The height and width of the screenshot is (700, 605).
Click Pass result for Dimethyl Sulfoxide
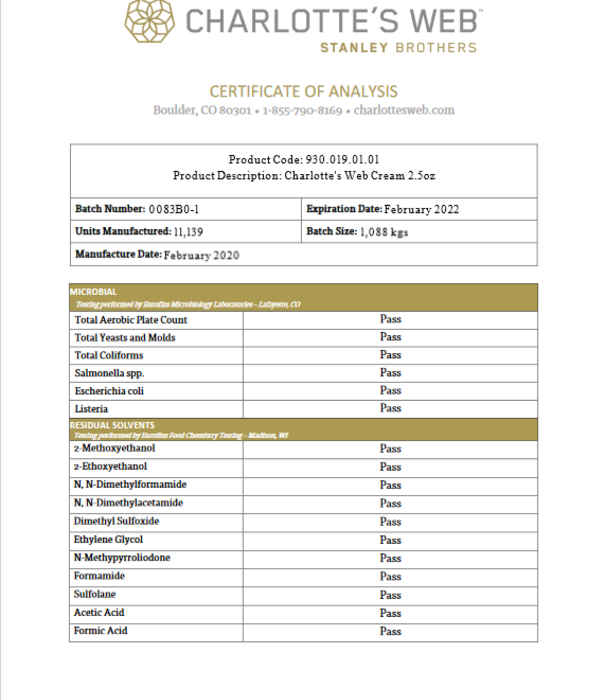click(391, 522)
